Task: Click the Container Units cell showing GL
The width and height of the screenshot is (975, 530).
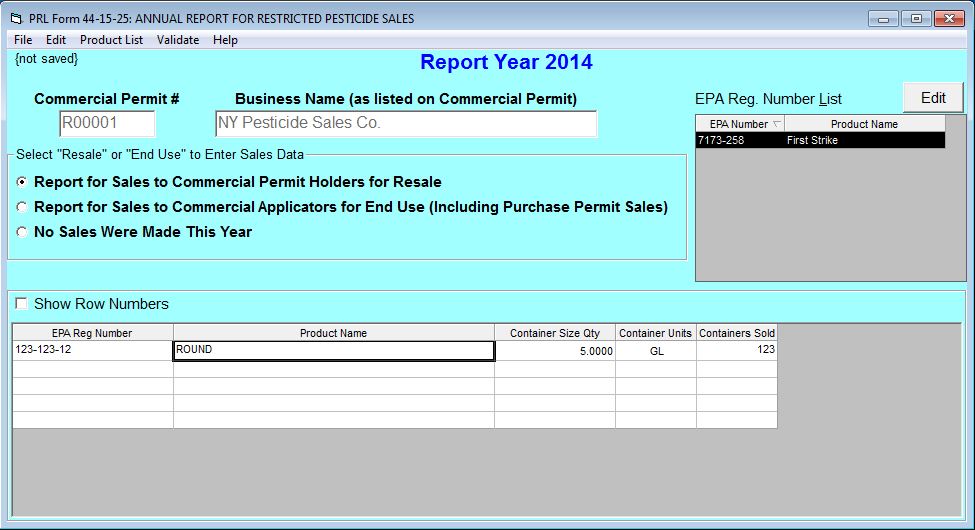Action: click(x=655, y=351)
